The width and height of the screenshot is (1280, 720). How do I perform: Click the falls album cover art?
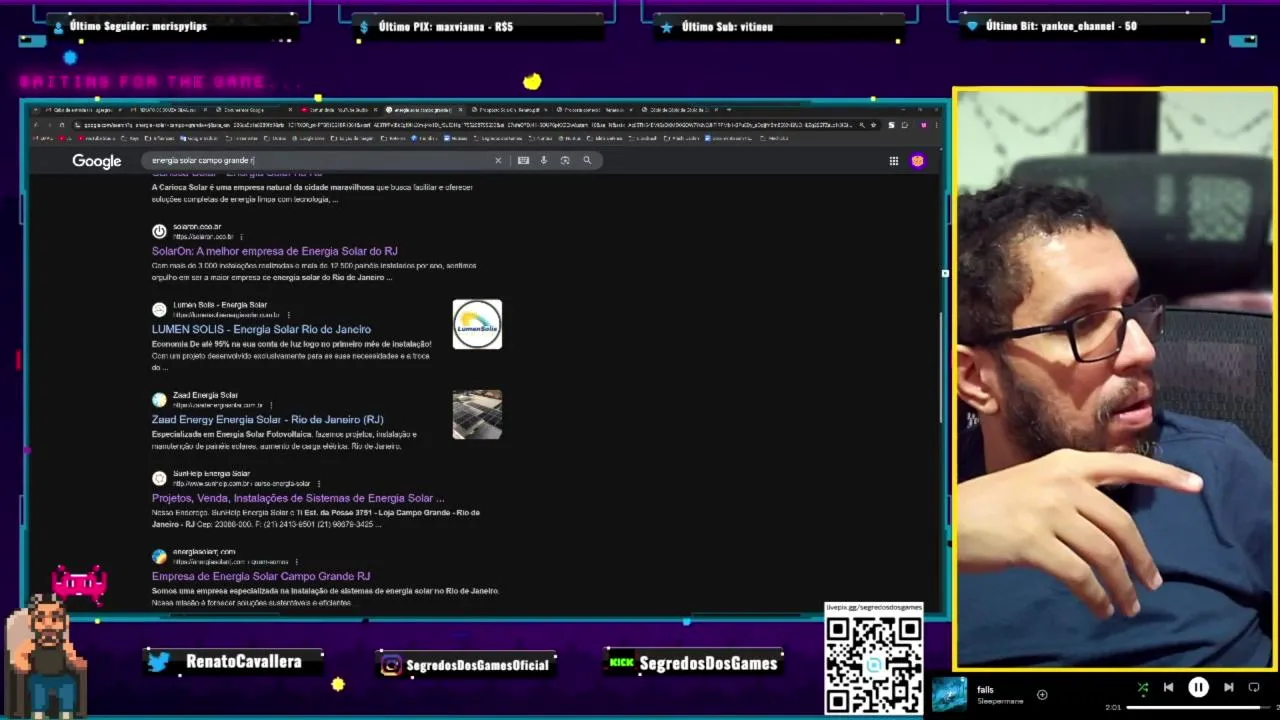[949, 694]
